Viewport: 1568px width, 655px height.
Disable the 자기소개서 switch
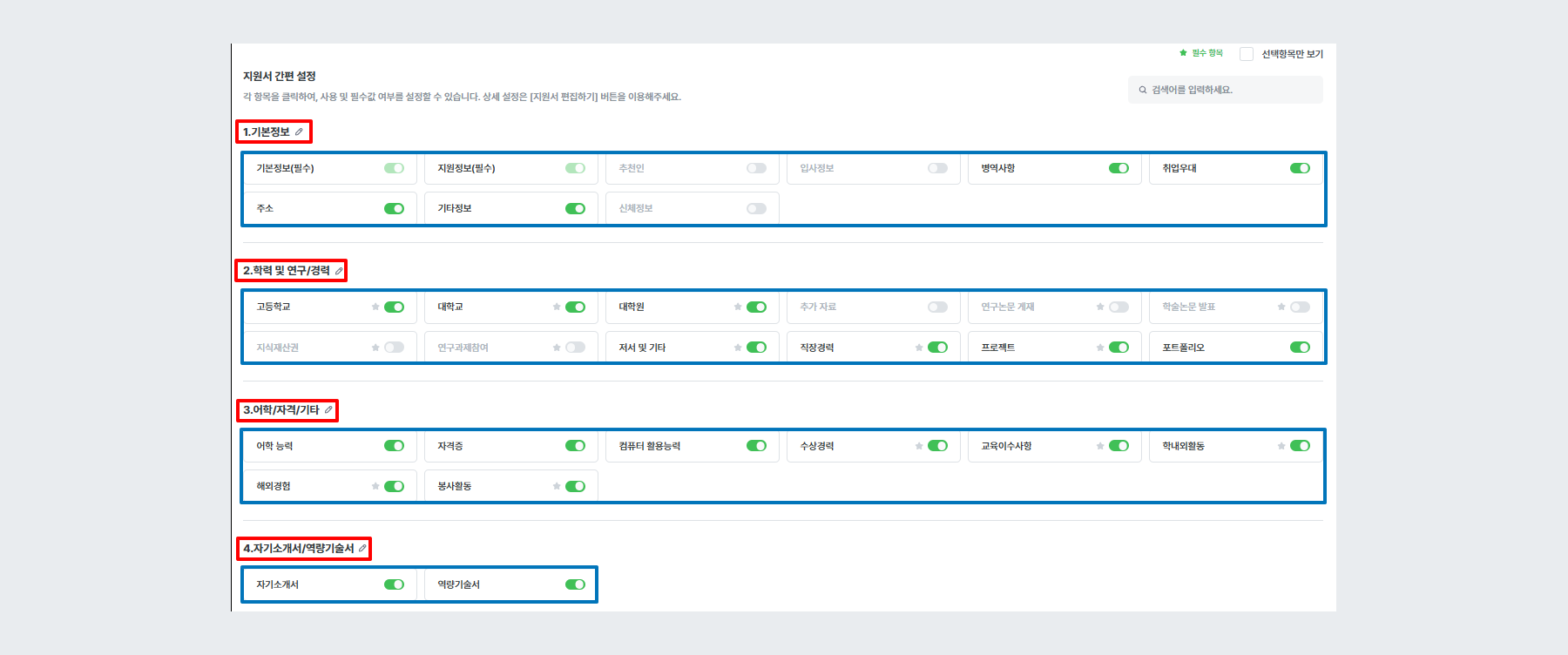click(x=395, y=584)
